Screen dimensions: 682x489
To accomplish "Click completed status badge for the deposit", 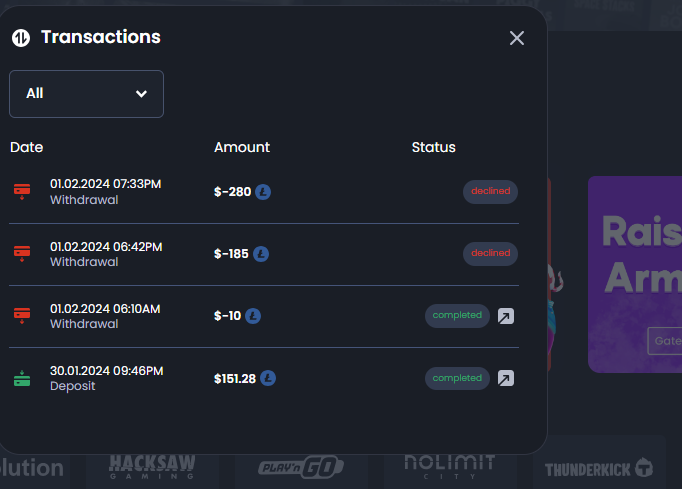I will click(457, 378).
